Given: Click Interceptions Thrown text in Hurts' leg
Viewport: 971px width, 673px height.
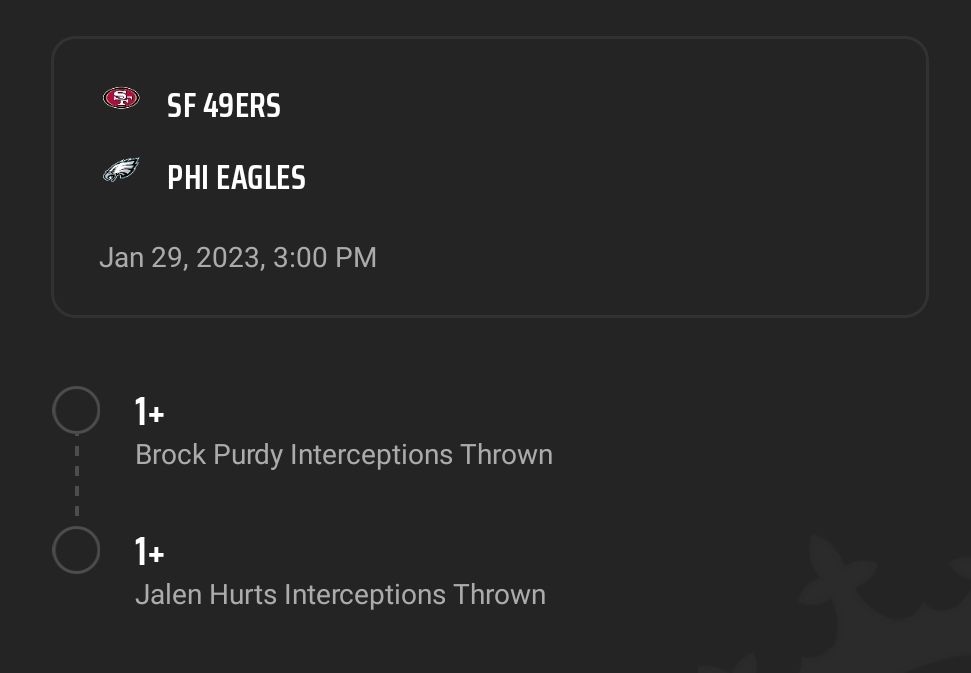Looking at the screenshot, I should coord(415,595).
